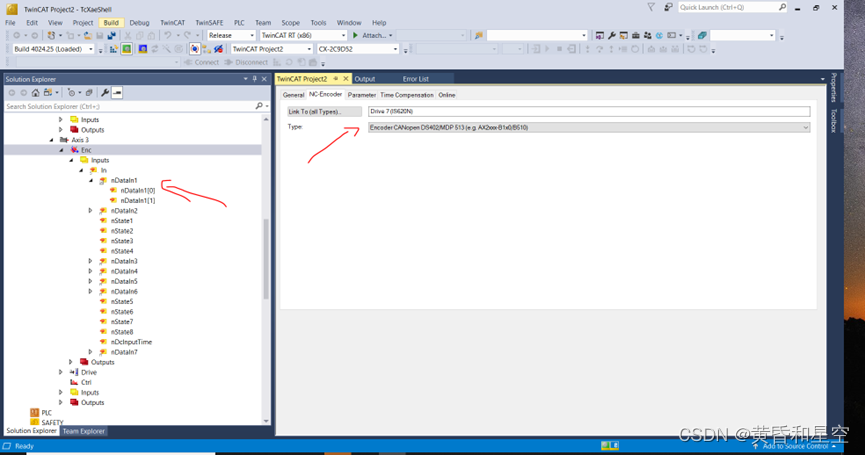865x455 pixels.
Task: Open the TwinSAFE menu
Action: (x=209, y=23)
